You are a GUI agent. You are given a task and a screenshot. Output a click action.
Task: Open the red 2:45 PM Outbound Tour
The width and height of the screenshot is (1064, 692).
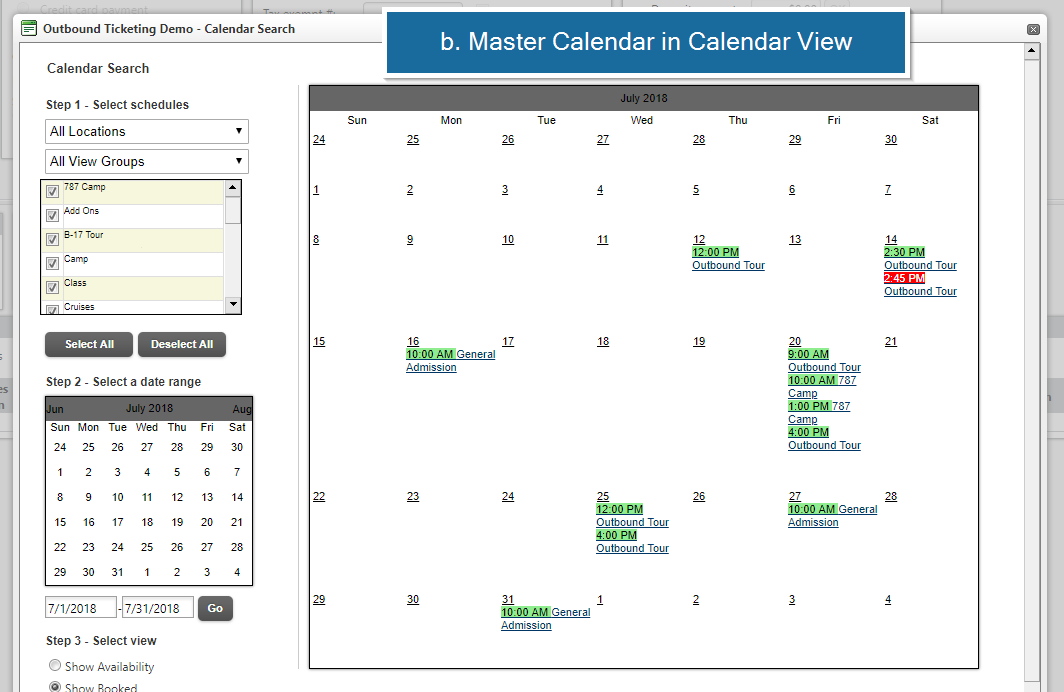click(x=920, y=291)
